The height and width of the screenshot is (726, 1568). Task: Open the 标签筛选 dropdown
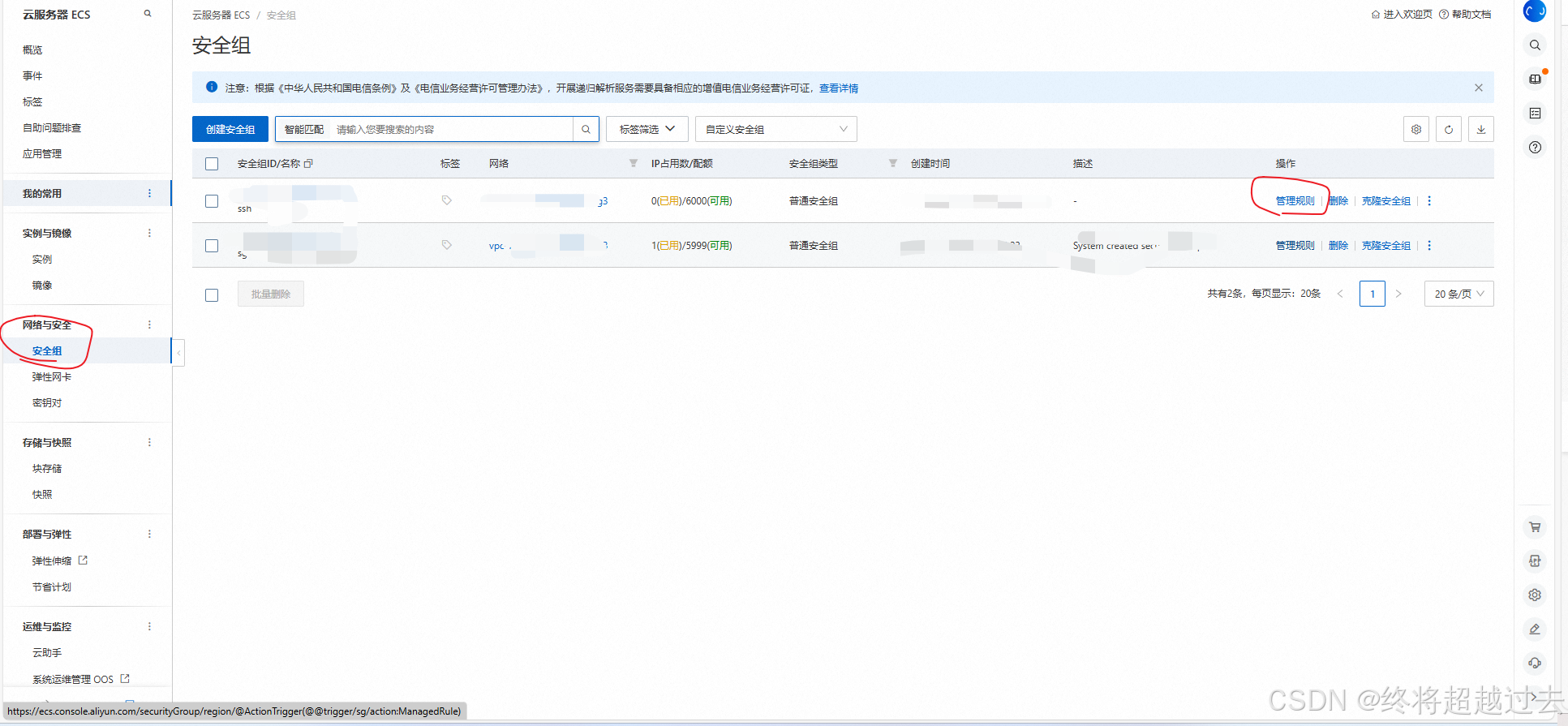coord(647,130)
